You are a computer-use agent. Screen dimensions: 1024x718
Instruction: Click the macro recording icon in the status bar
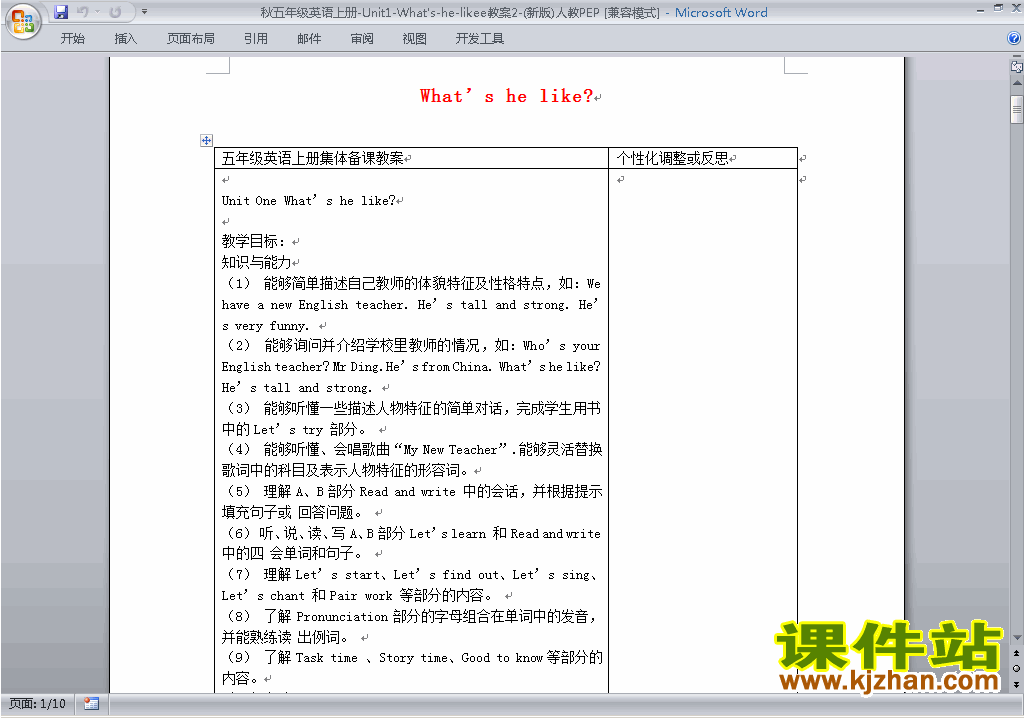pos(91,704)
